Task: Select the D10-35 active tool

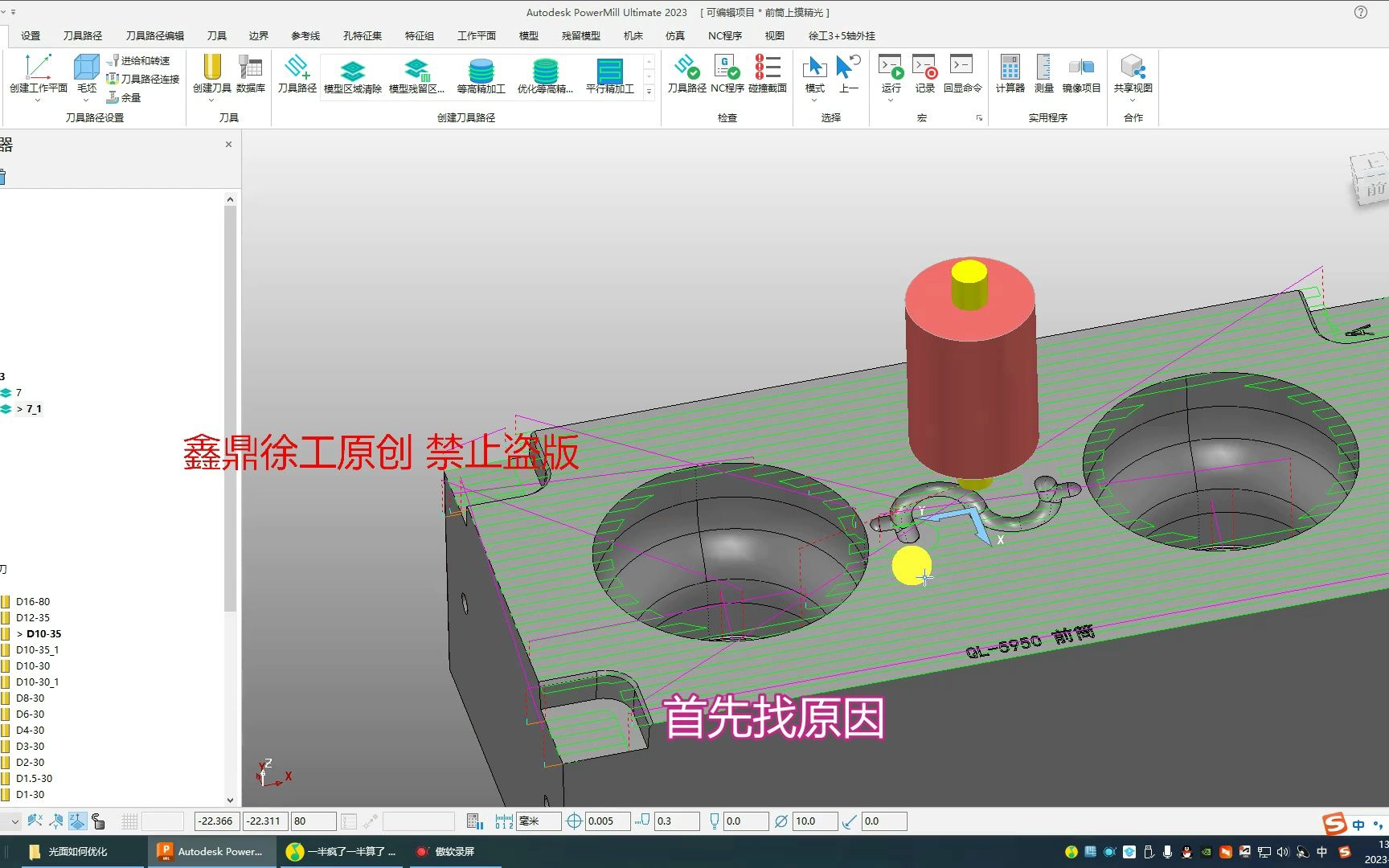Action: pos(43,633)
